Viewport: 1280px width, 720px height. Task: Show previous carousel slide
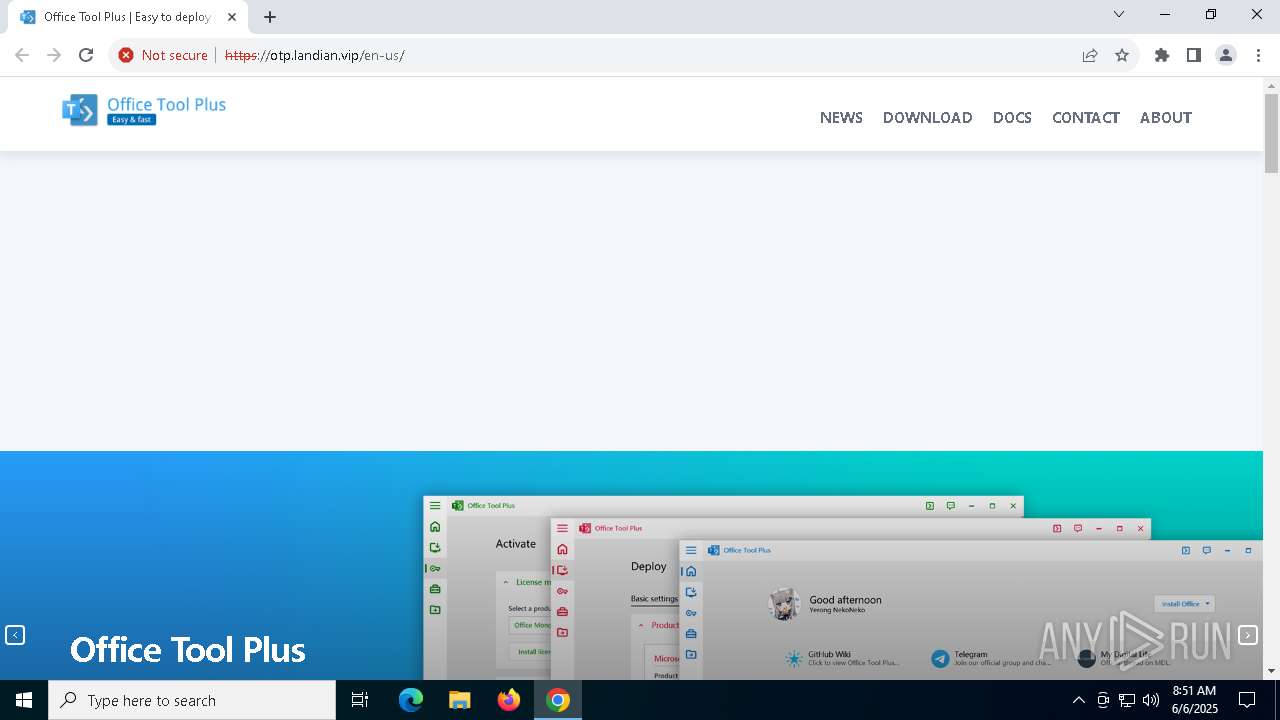point(15,635)
